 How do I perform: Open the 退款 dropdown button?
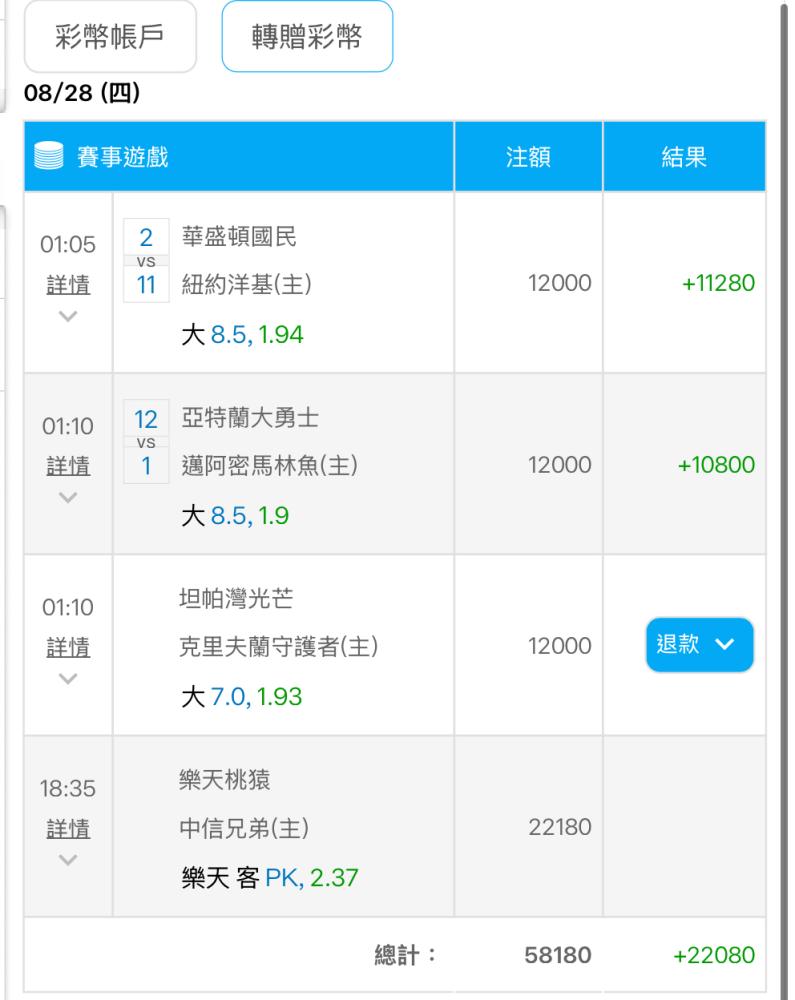coord(699,644)
